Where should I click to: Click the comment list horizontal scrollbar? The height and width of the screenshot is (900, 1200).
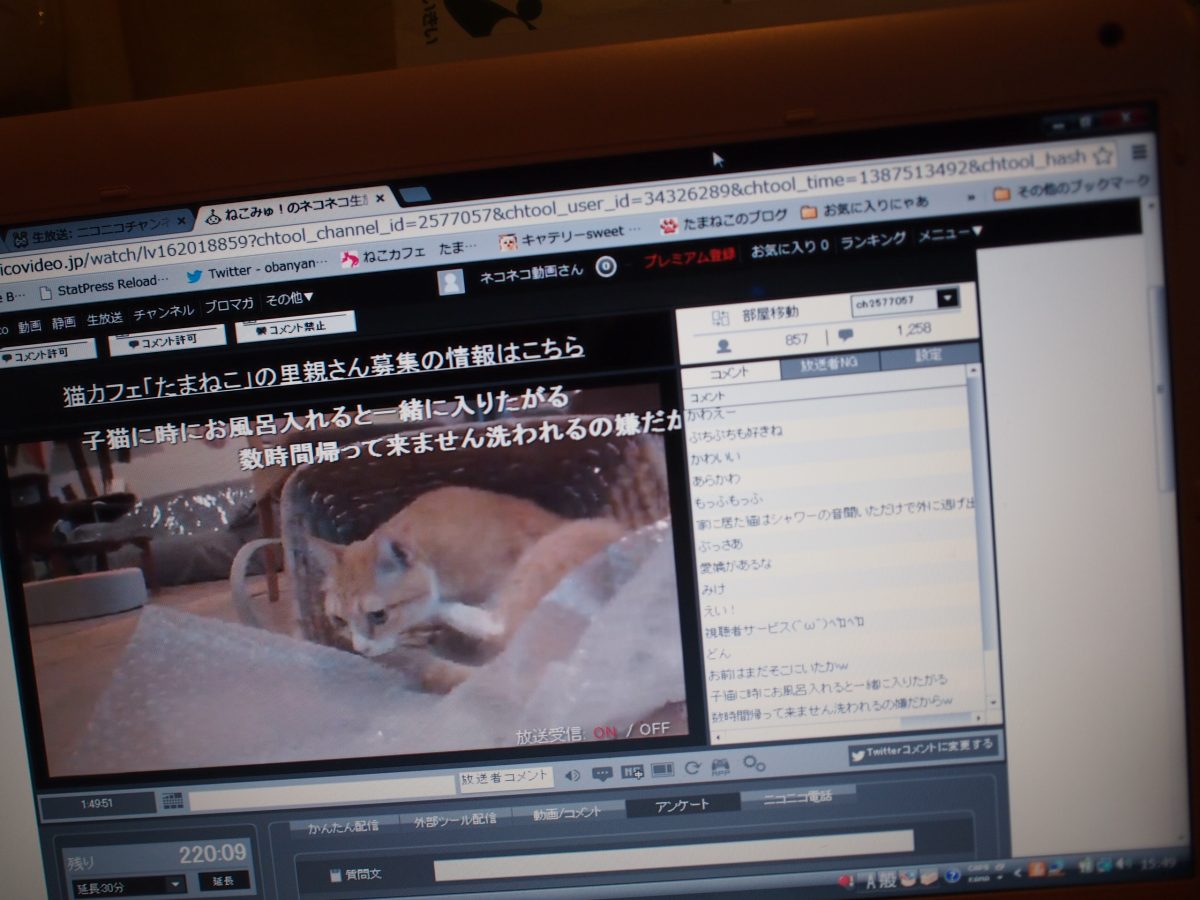click(x=848, y=725)
